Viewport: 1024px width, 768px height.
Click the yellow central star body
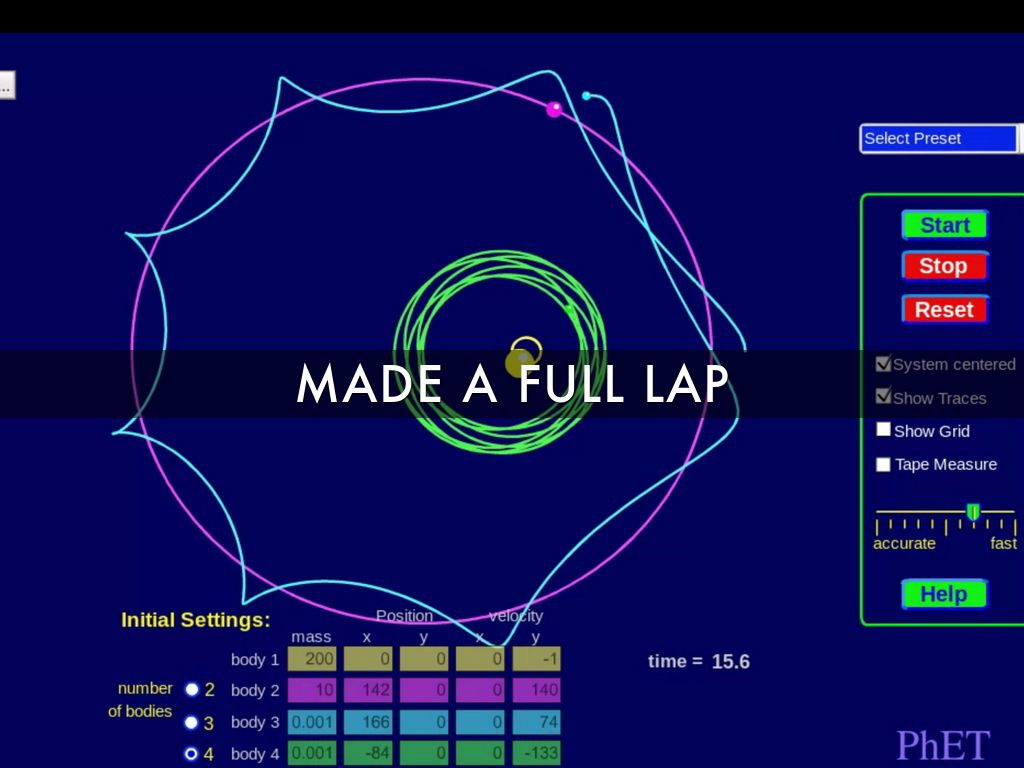[519, 363]
